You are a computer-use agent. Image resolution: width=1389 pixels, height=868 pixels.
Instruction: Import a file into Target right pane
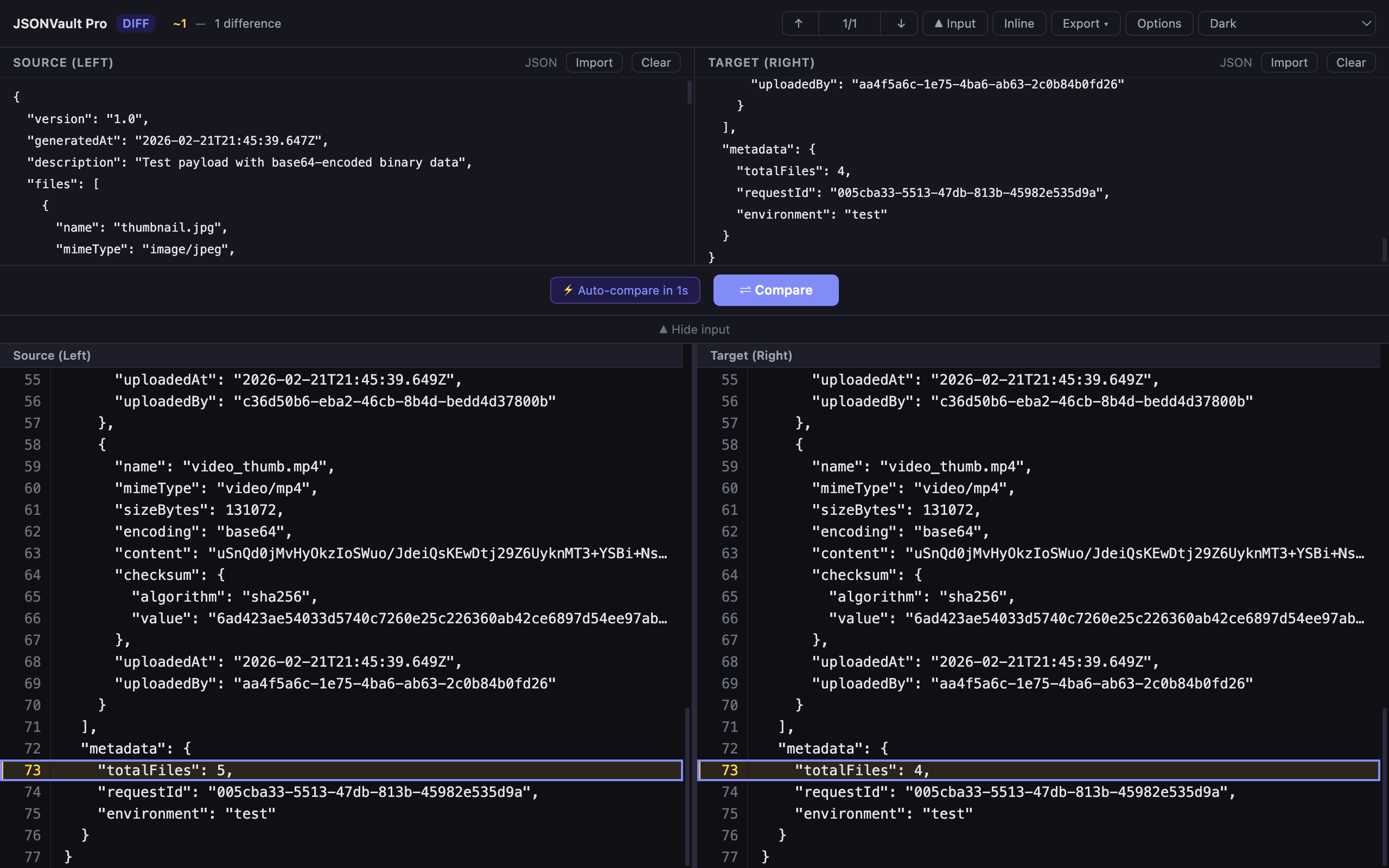[1289, 62]
